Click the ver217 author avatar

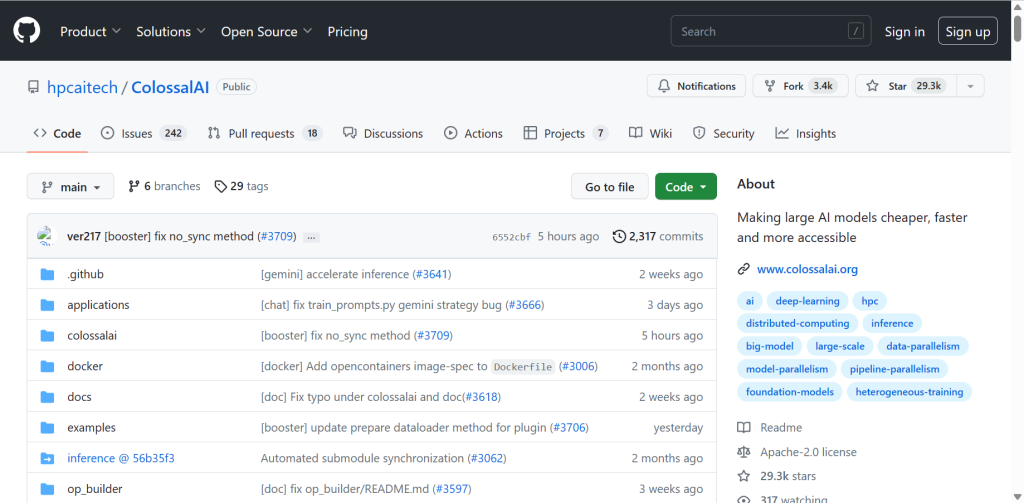(45, 237)
